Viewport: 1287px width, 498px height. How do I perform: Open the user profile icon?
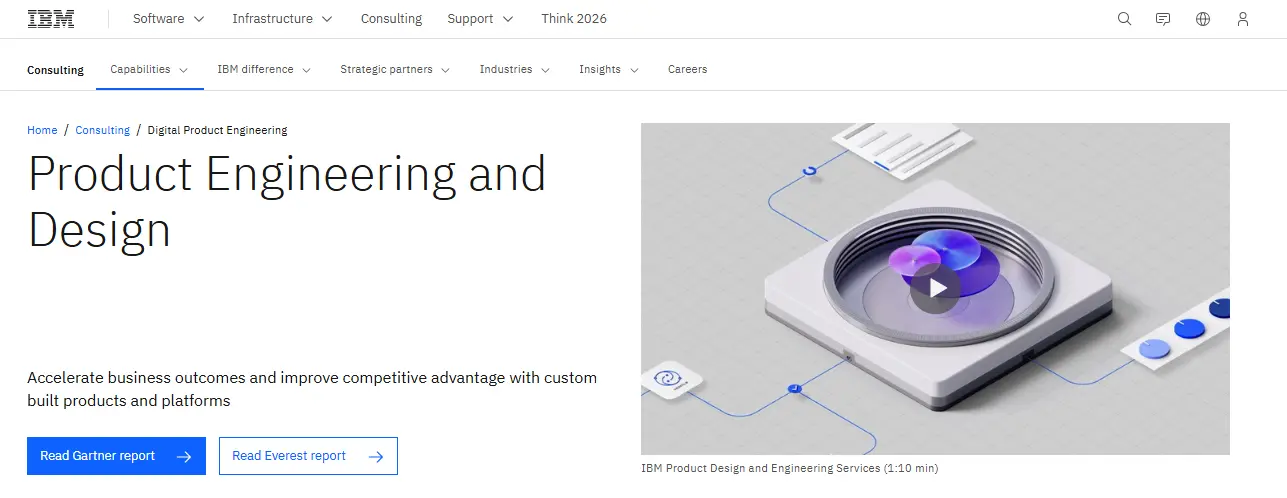[1243, 19]
